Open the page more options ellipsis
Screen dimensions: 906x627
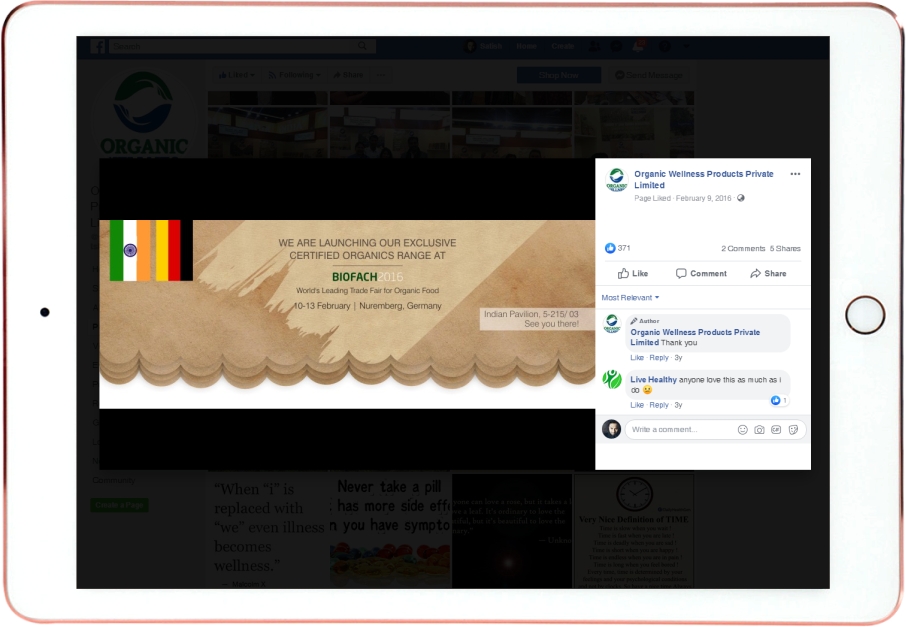pyautogui.click(x=381, y=75)
